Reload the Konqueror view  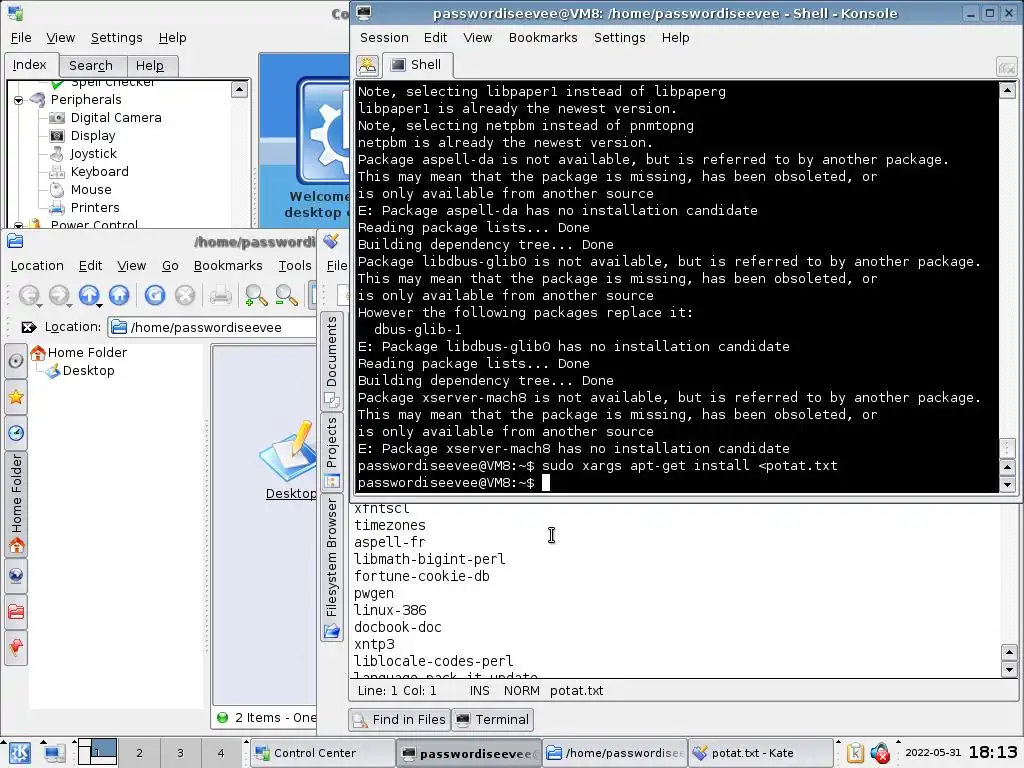point(155,295)
